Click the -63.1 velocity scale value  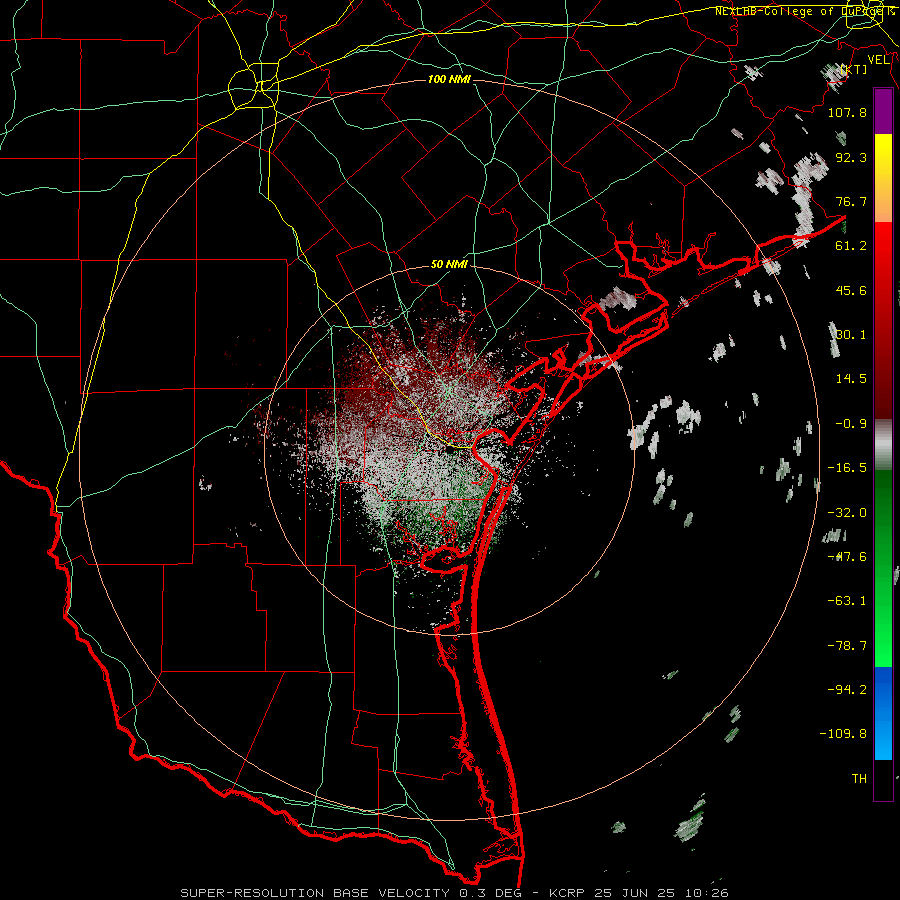pyautogui.click(x=847, y=601)
